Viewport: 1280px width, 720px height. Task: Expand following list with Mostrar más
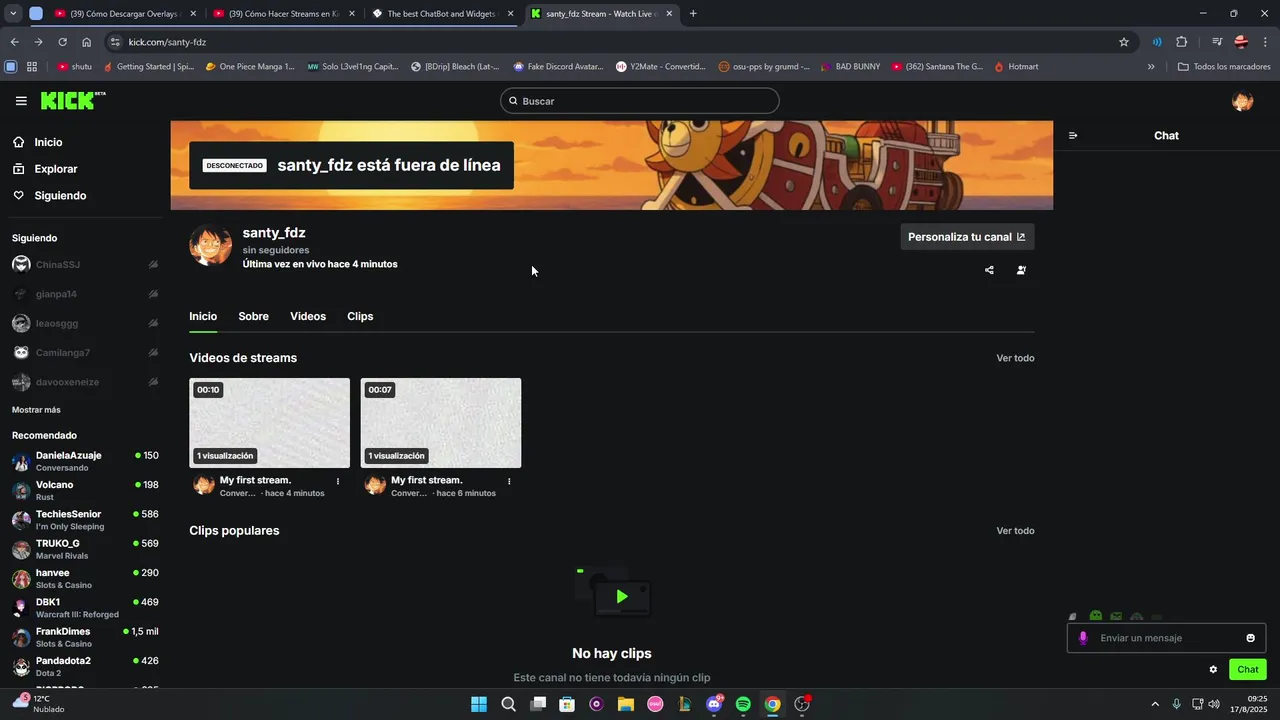click(x=36, y=410)
